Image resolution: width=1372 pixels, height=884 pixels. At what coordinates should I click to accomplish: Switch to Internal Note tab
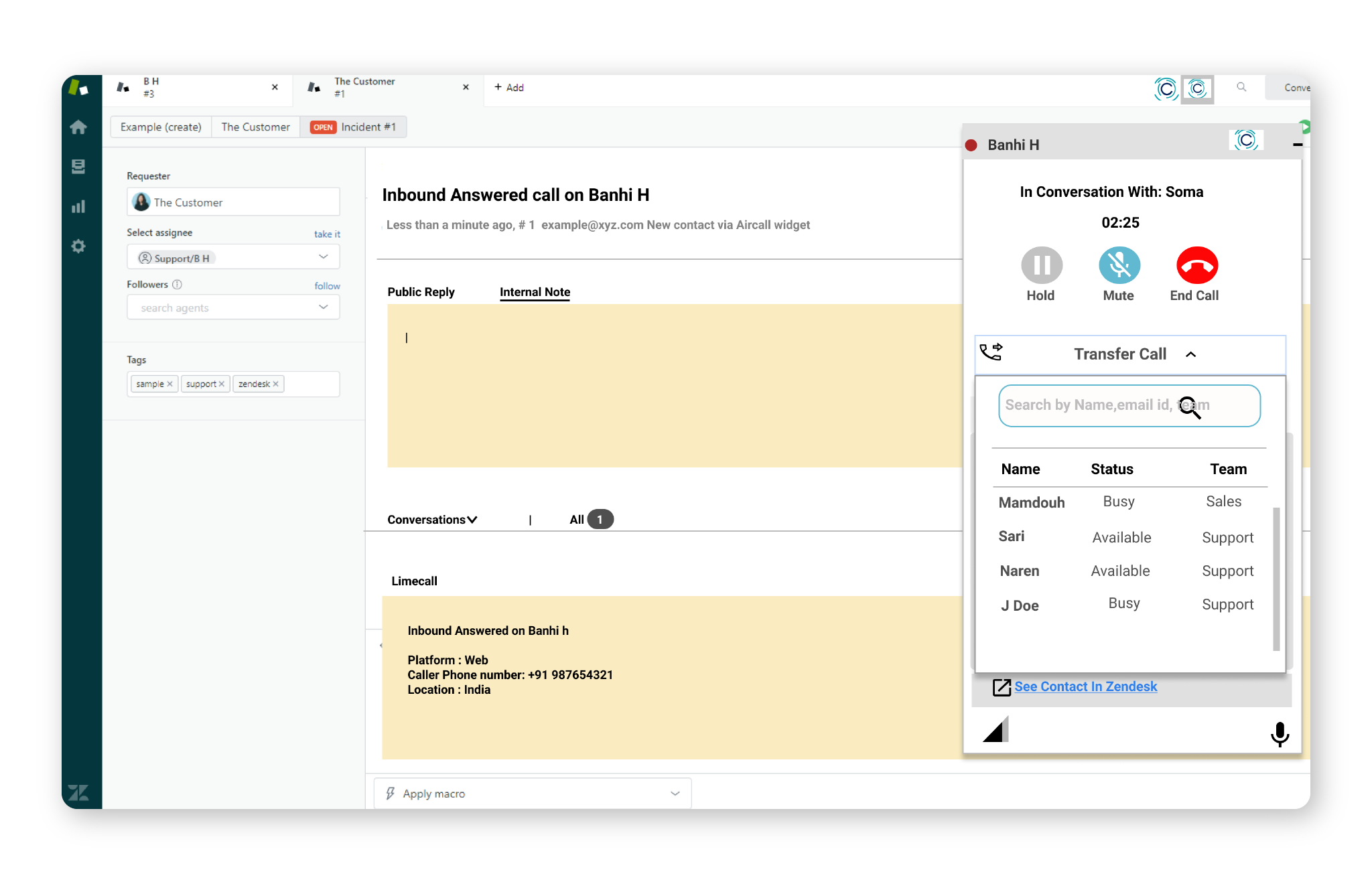tap(535, 292)
